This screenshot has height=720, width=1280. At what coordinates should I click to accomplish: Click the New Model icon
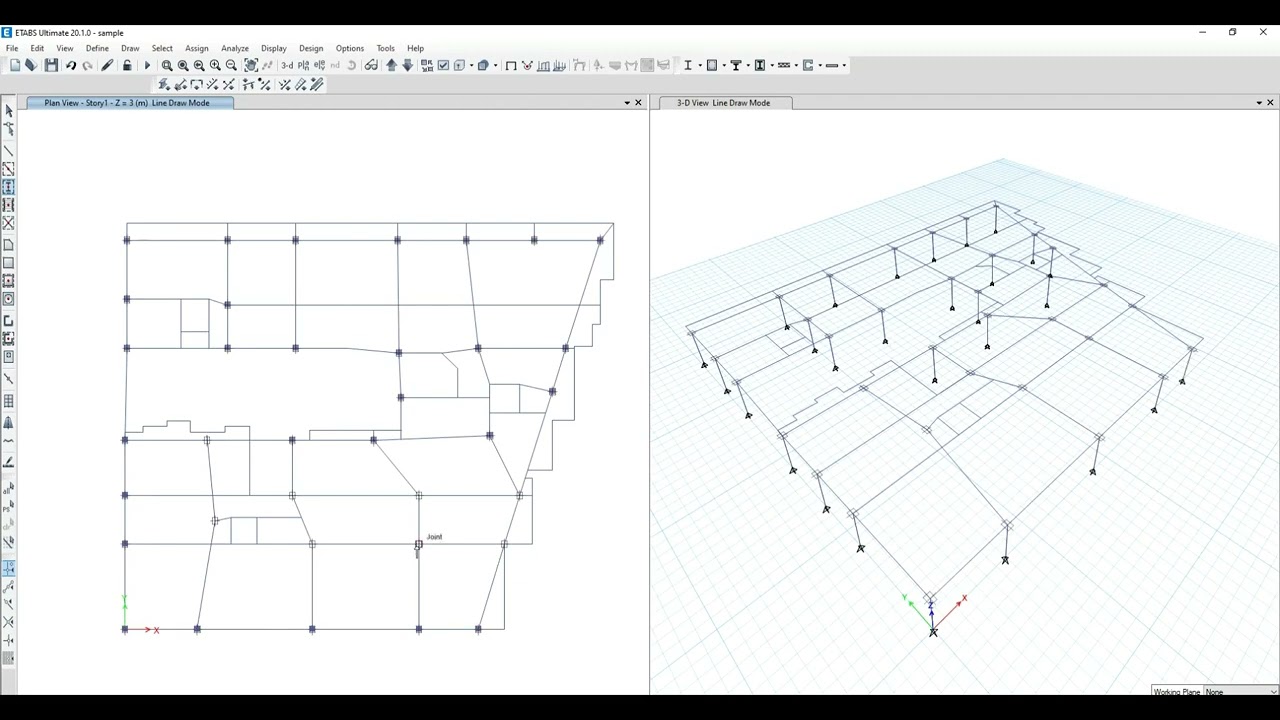point(14,65)
